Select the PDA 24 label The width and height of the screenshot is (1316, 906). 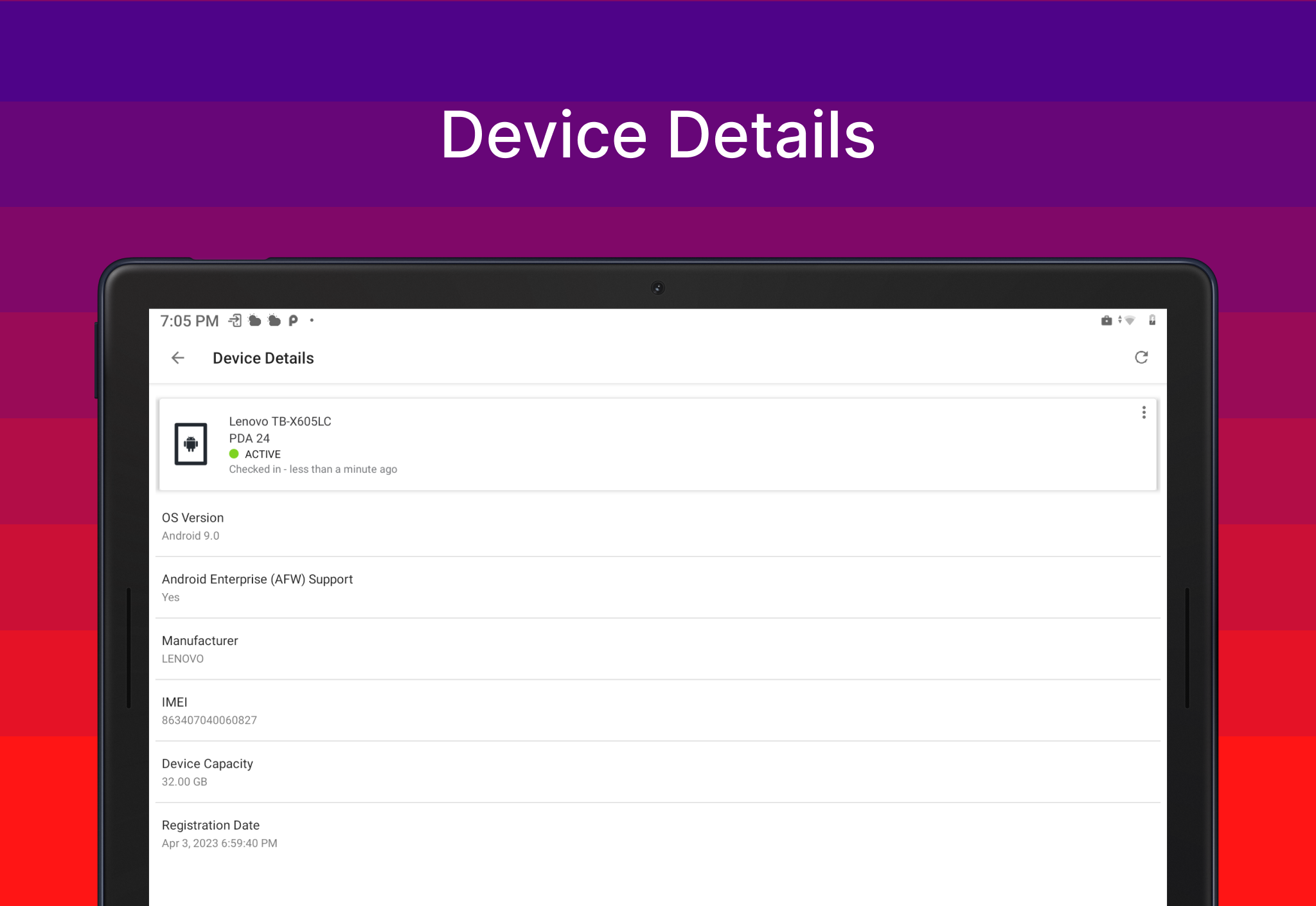click(249, 438)
